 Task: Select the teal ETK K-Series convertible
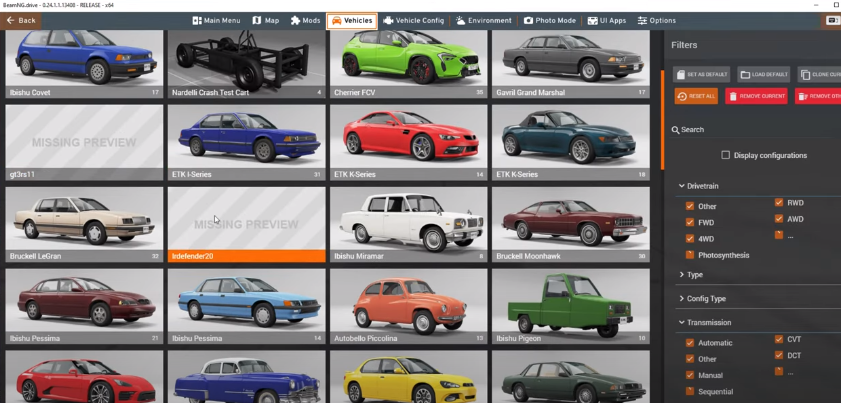point(571,142)
